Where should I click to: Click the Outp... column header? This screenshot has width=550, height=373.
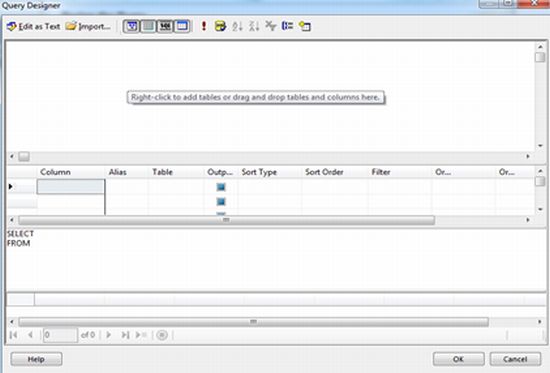click(221, 172)
